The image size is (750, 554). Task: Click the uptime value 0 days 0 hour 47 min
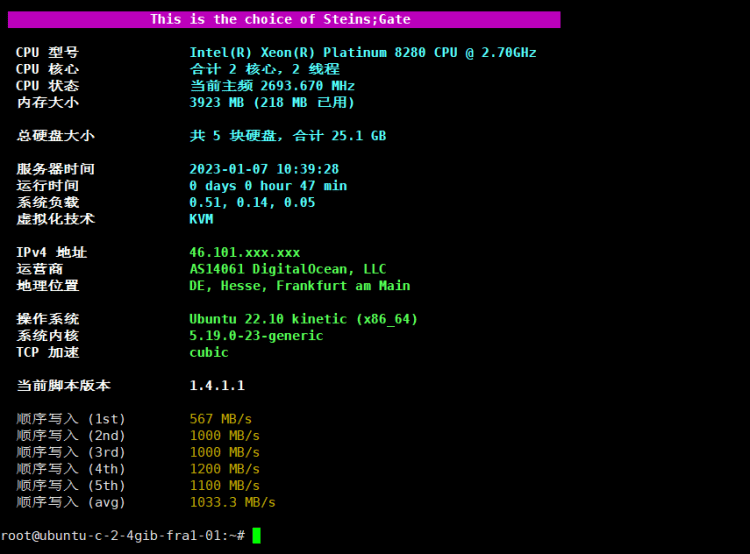268,186
